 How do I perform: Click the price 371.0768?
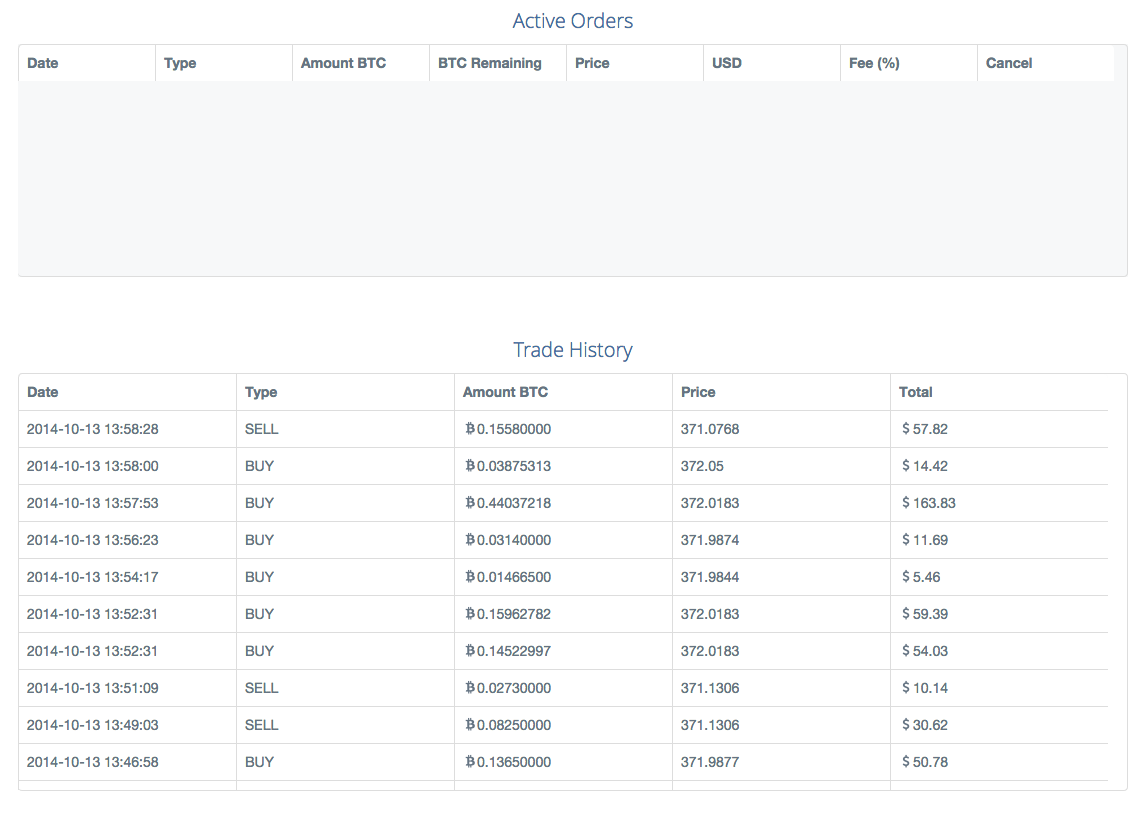point(710,429)
